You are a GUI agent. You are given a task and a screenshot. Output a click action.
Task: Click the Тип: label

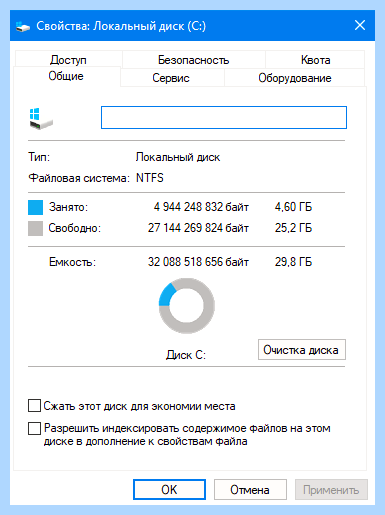39,157
